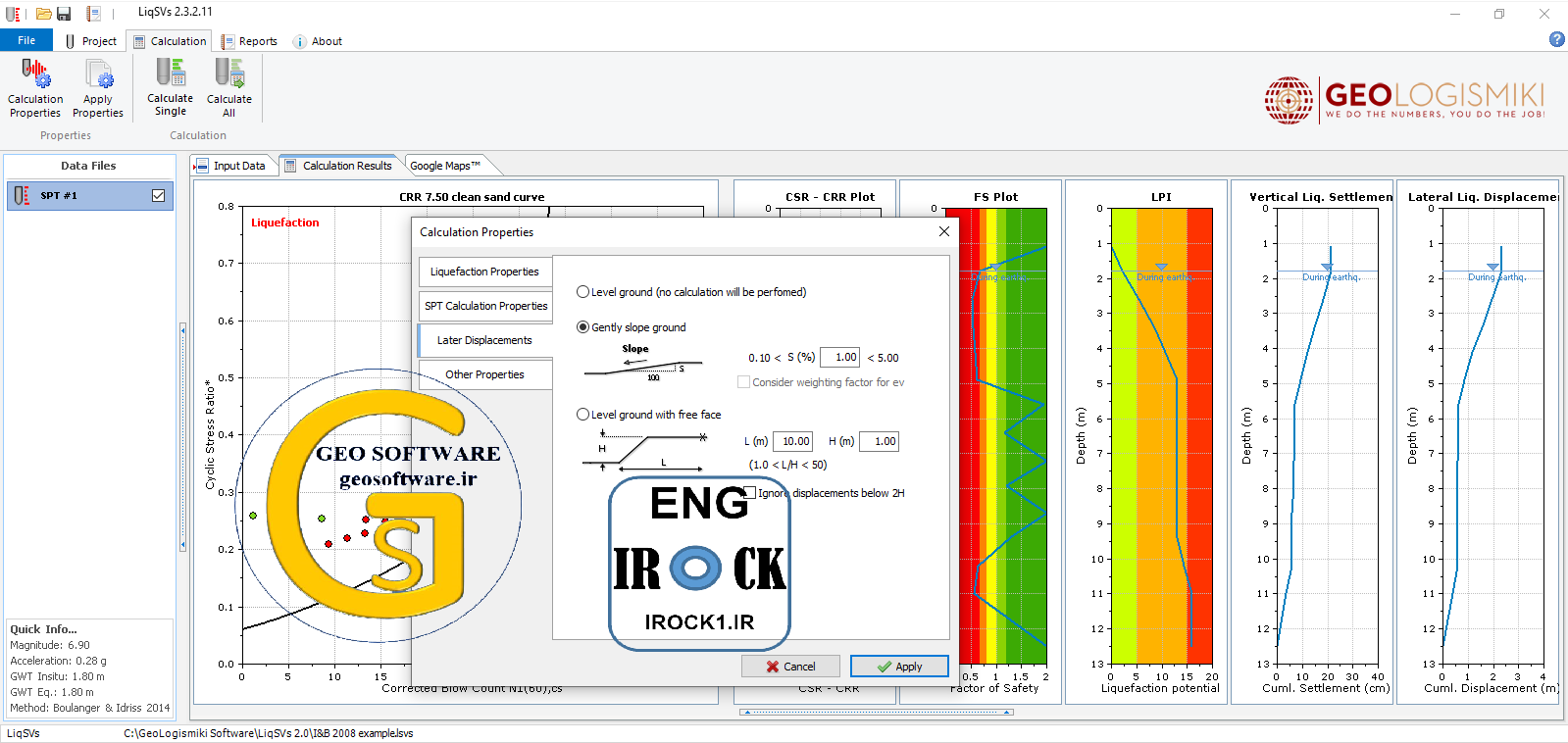The height and width of the screenshot is (743, 1568).
Task: Click the CRR 7.50 clean sand curve title
Action: tap(472, 197)
